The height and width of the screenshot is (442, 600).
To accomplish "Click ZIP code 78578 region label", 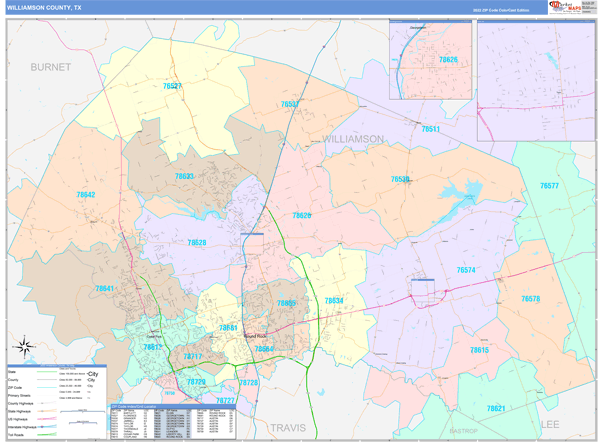I will [530, 298].
